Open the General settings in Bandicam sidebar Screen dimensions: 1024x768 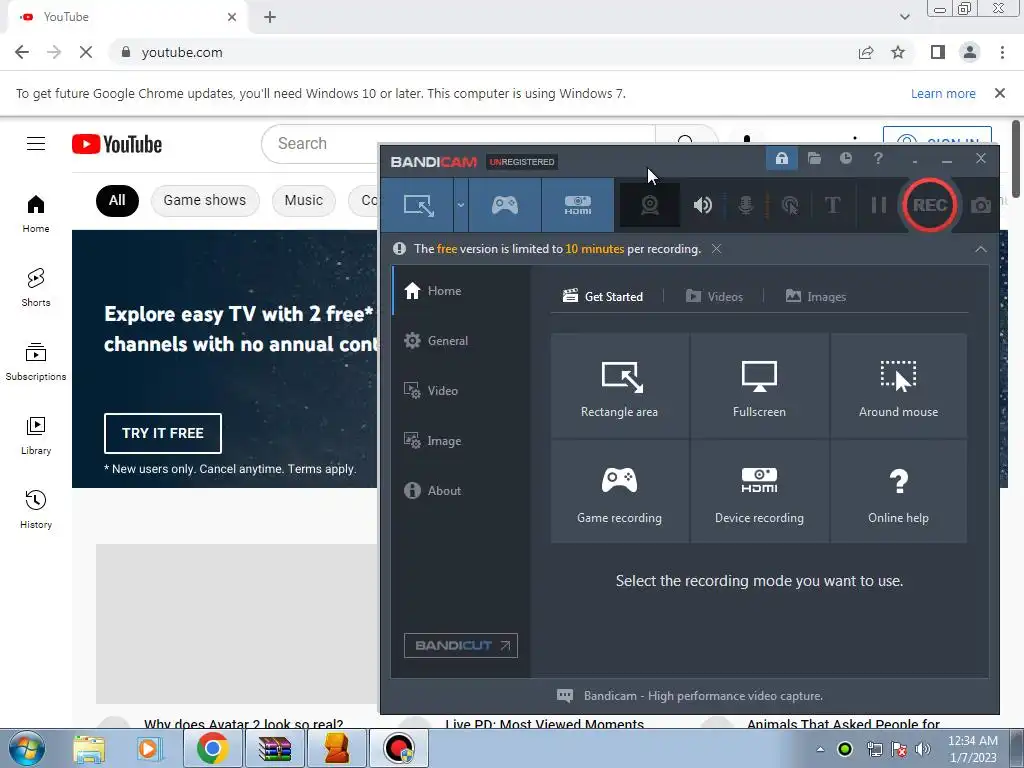coord(461,341)
